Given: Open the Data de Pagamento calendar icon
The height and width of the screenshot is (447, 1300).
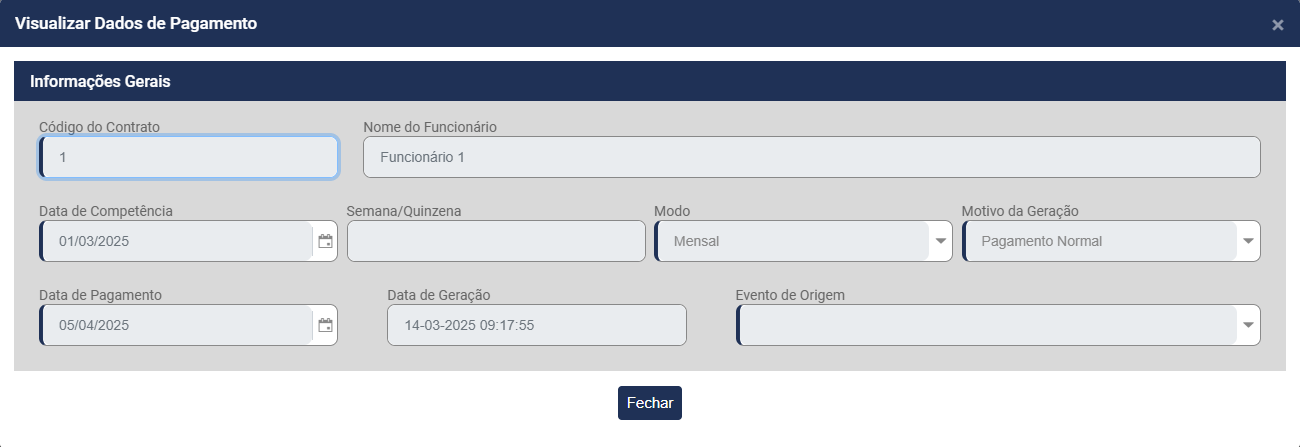Looking at the screenshot, I should click(x=325, y=325).
